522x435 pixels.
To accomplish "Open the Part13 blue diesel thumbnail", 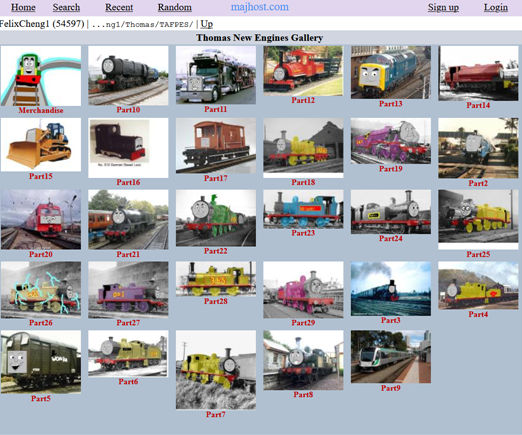I will click(x=391, y=73).
